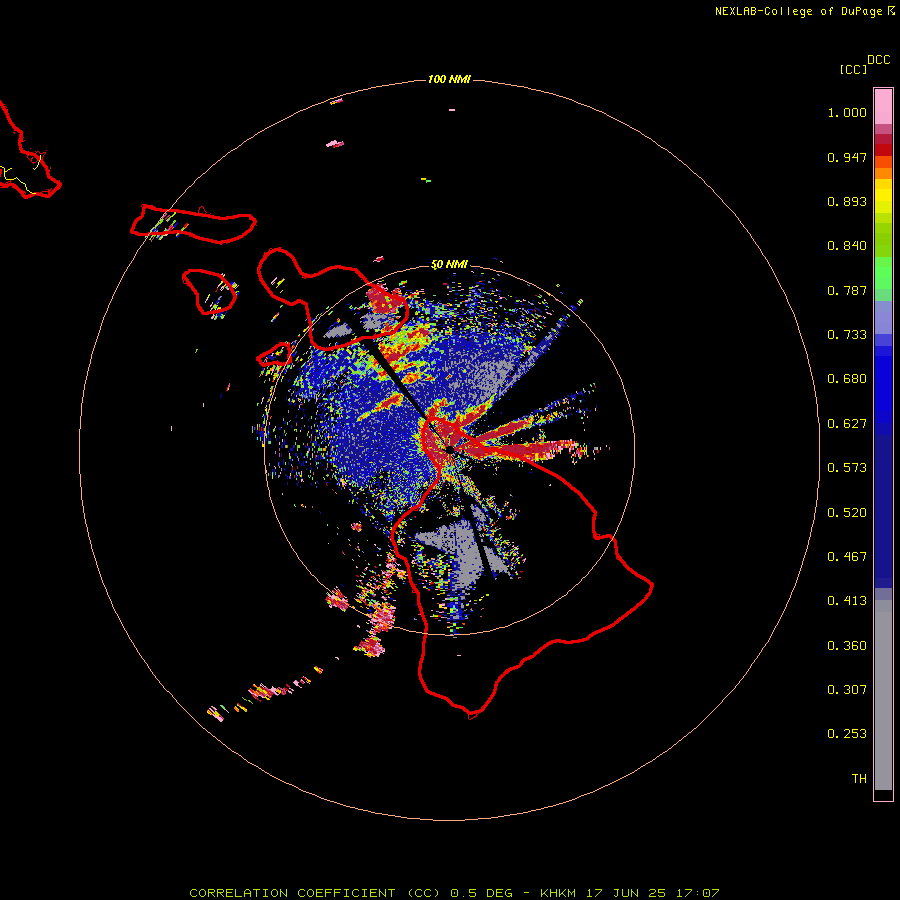Click the 0.840 legend value
Image resolution: width=900 pixels, height=900 pixels.
click(847, 246)
